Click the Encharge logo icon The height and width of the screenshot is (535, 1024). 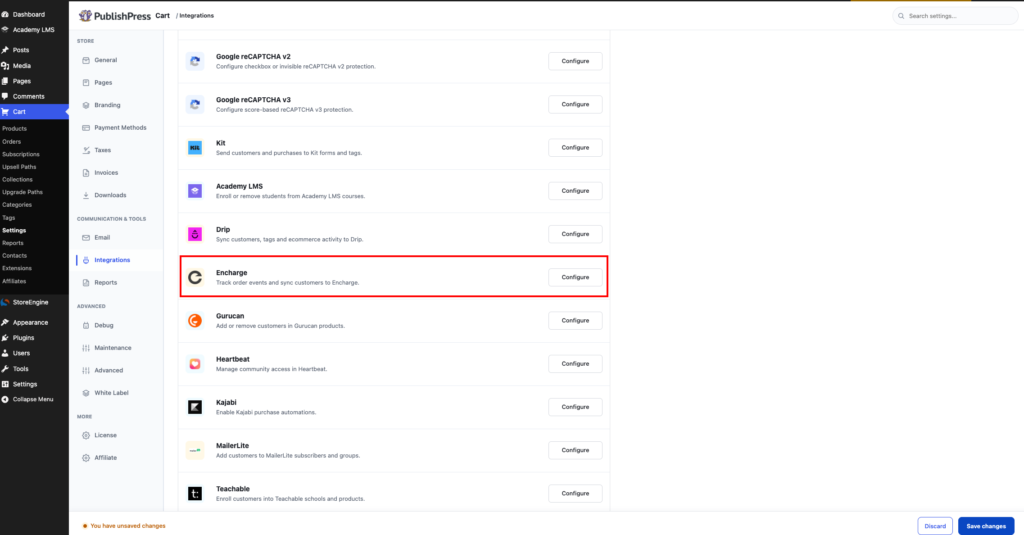(195, 277)
